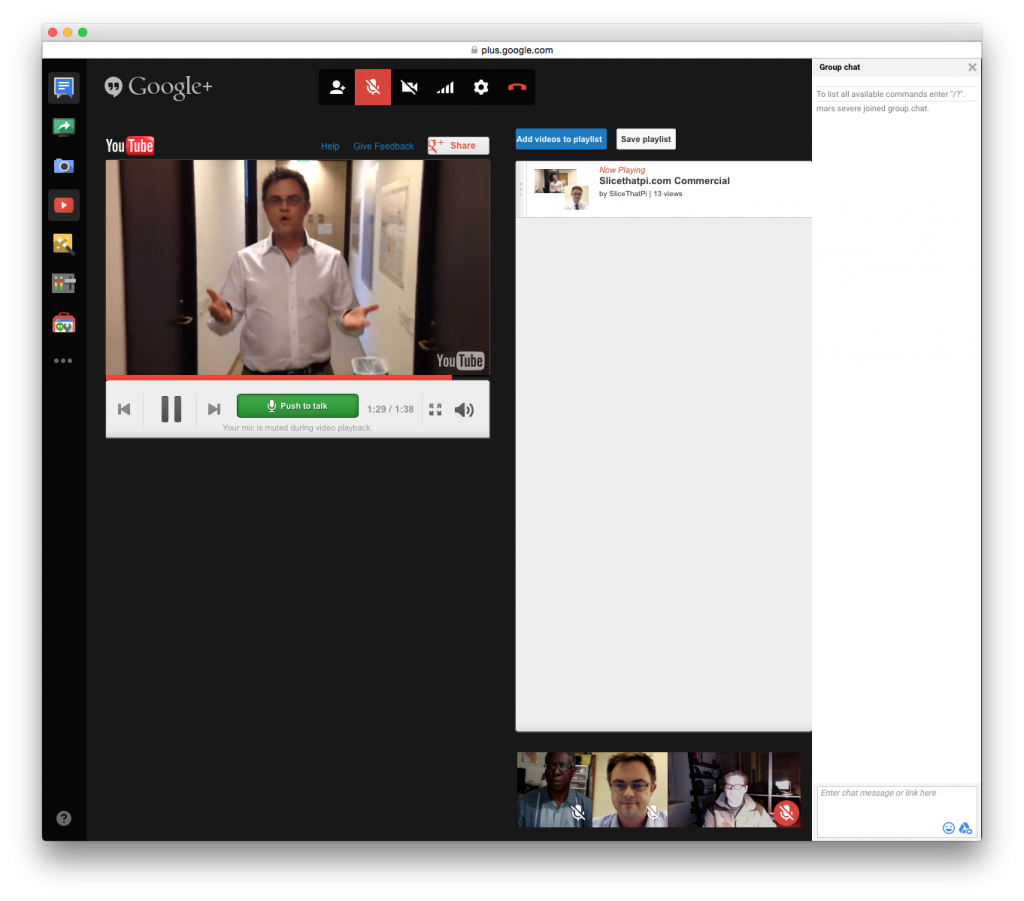Viewport: 1024px width, 901px height.
Task: Click the Help link above the video
Action: point(330,146)
